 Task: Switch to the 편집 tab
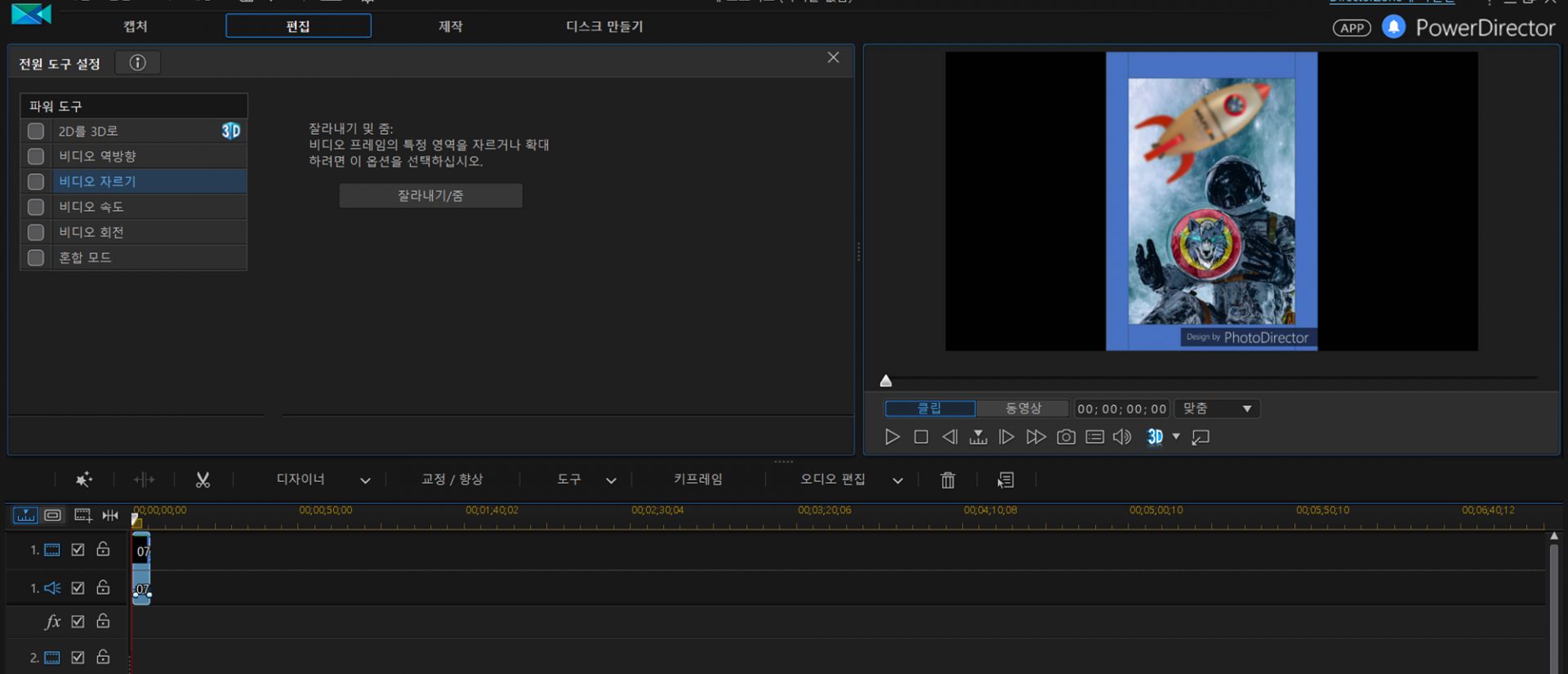pyautogui.click(x=298, y=26)
